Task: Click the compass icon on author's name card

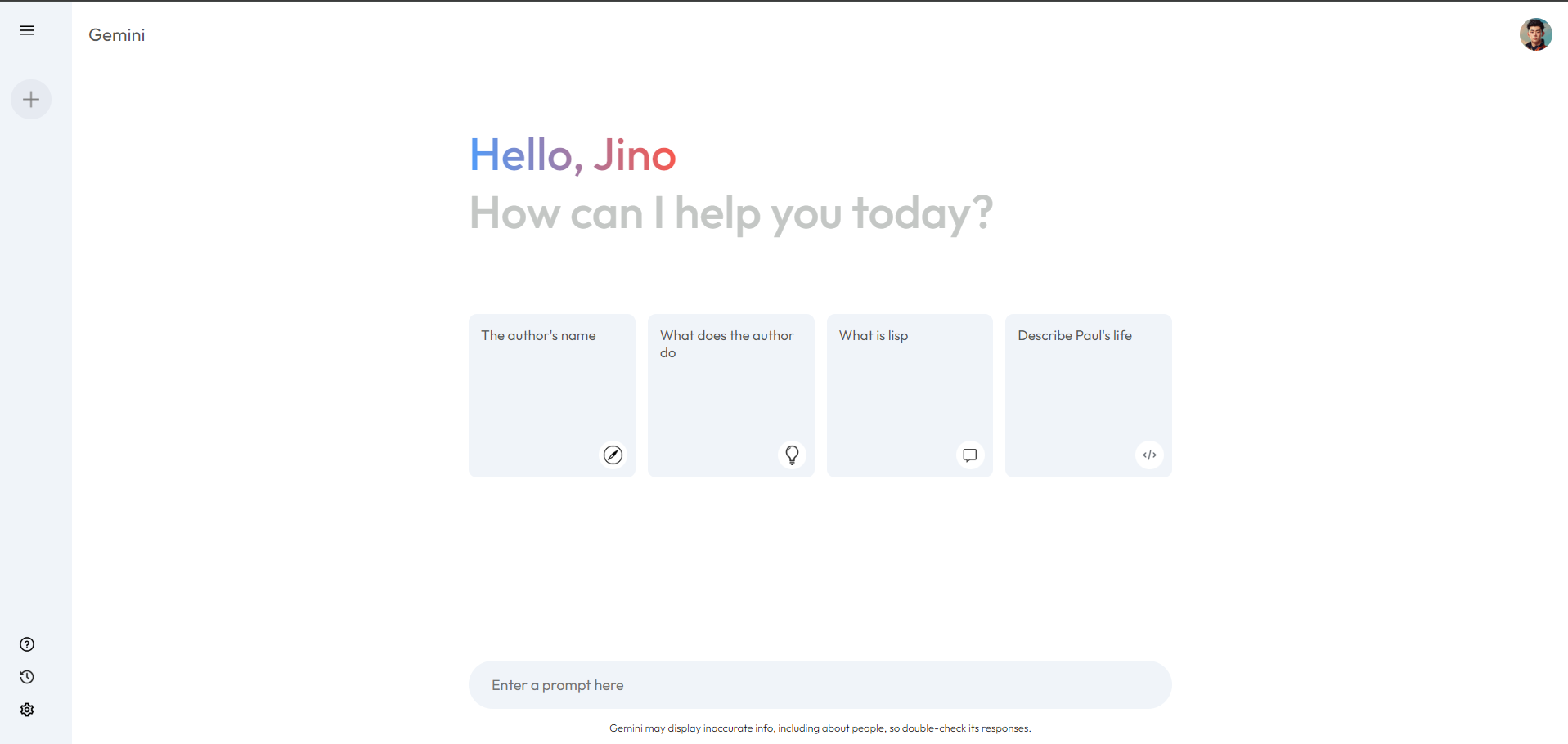Action: [x=613, y=455]
